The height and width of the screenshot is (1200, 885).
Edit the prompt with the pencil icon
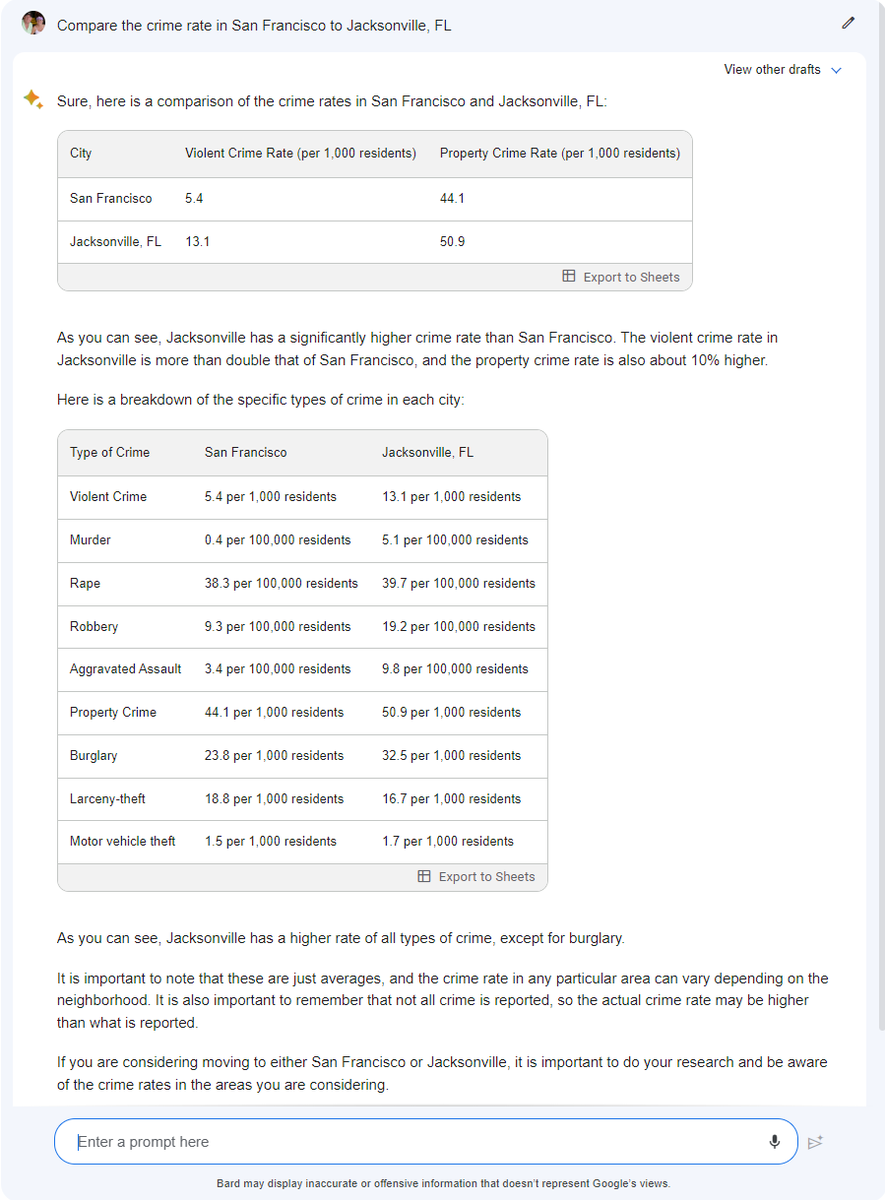(848, 23)
